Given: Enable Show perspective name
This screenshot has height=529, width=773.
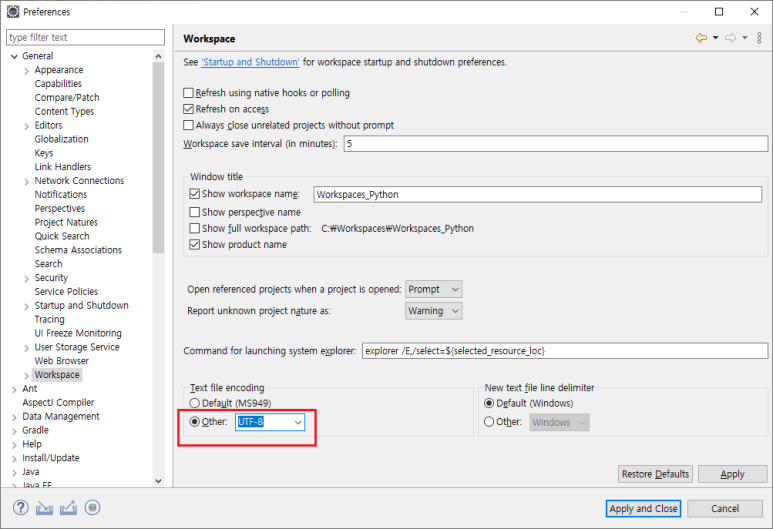Looking at the screenshot, I should [195, 212].
